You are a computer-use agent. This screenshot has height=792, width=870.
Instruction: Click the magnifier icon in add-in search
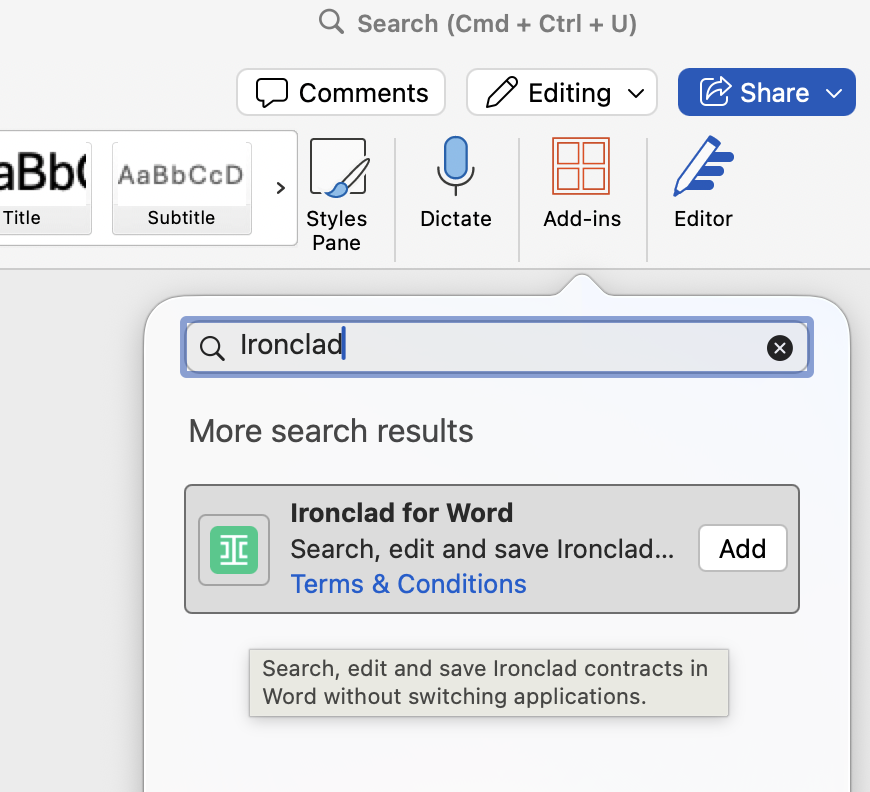point(212,348)
